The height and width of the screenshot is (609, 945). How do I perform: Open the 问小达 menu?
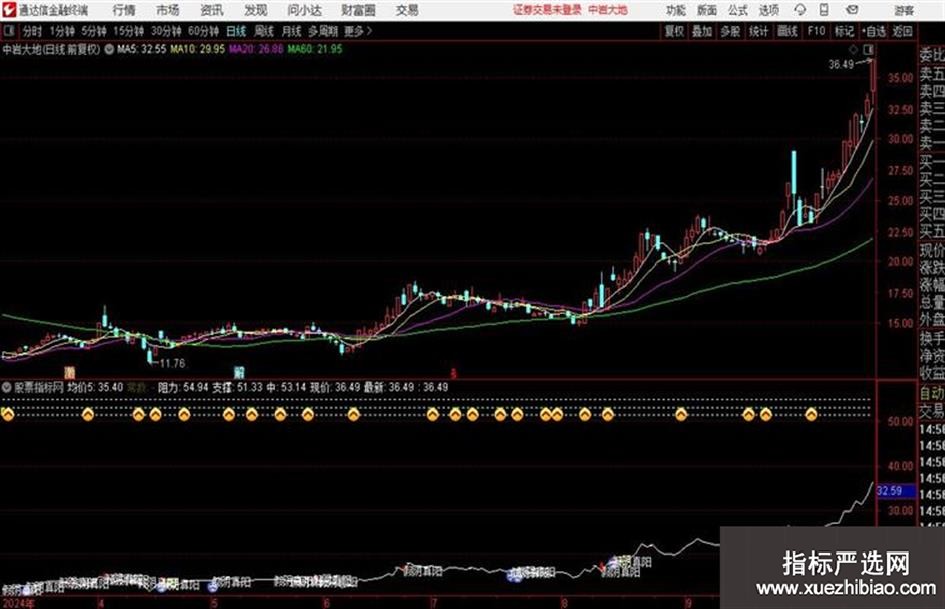pyautogui.click(x=304, y=10)
